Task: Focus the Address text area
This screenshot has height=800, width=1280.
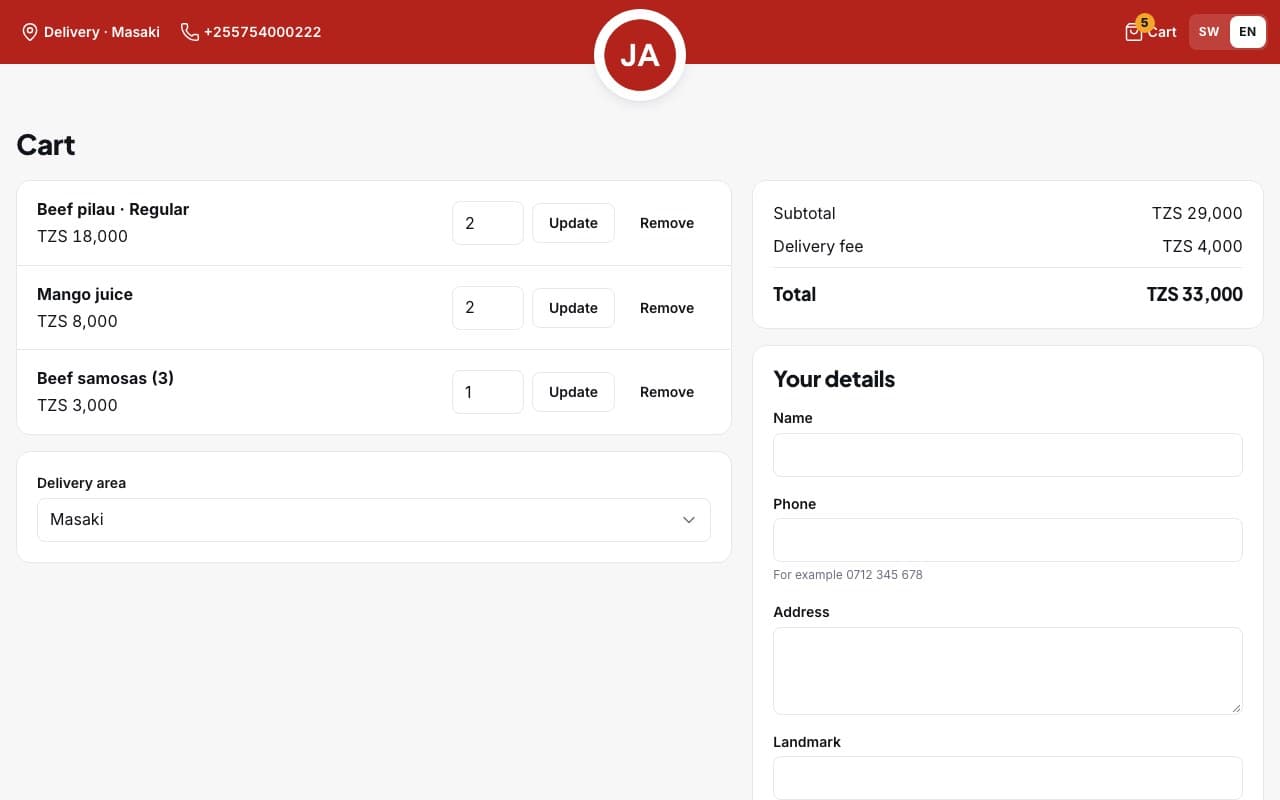Action: 1008,671
